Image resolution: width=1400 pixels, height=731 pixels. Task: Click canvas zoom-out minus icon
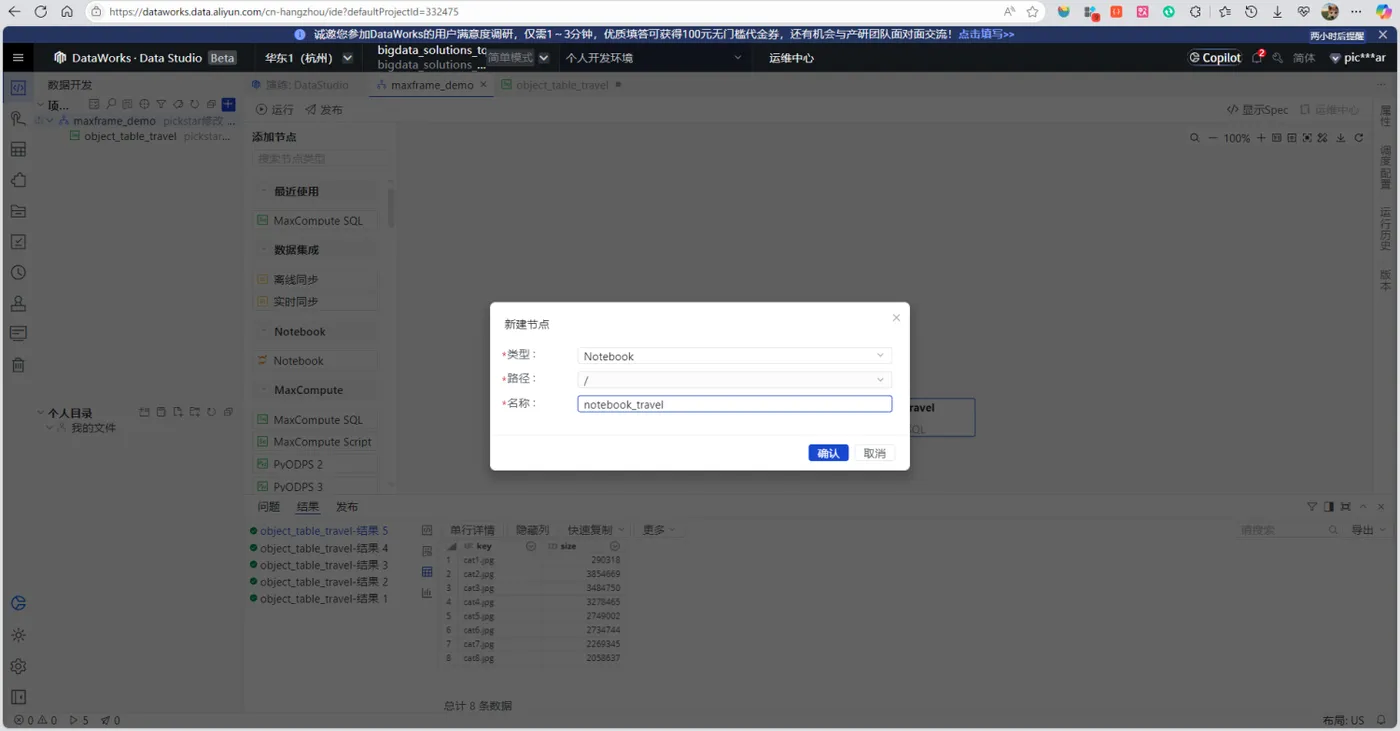[x=1213, y=138]
